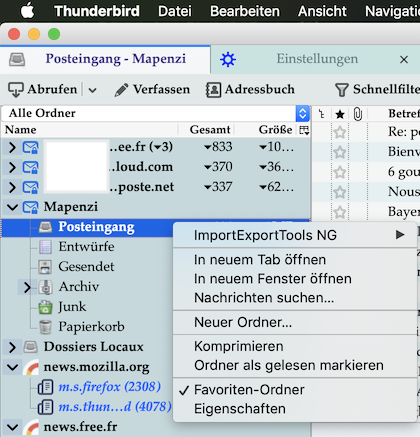
Task: Open the Thunderbird application menu
Action: (97, 11)
